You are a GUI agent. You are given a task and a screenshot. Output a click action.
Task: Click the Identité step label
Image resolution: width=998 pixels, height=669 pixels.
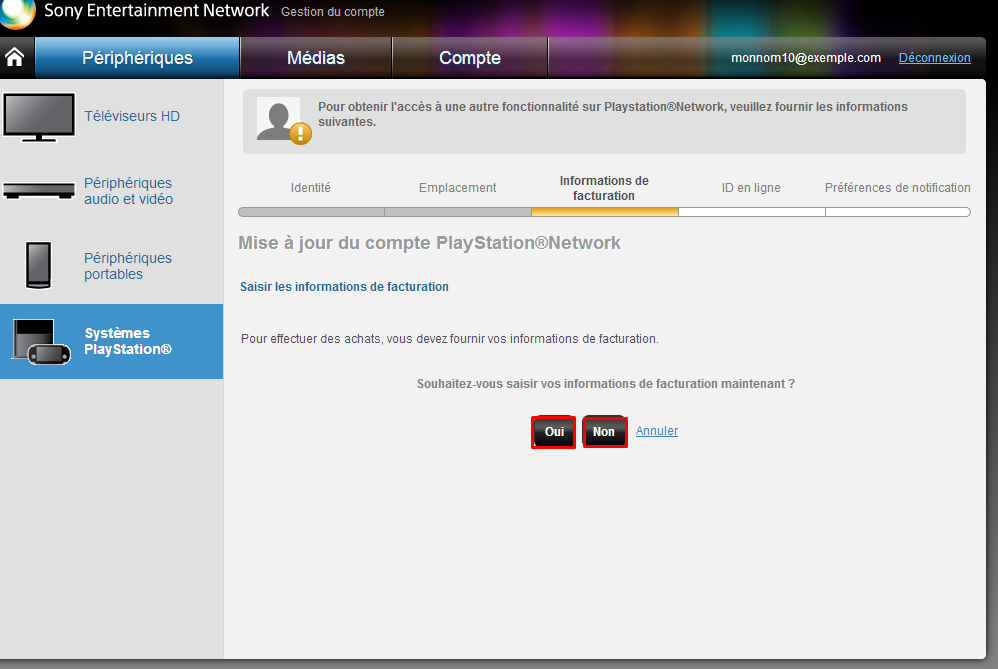coord(311,188)
